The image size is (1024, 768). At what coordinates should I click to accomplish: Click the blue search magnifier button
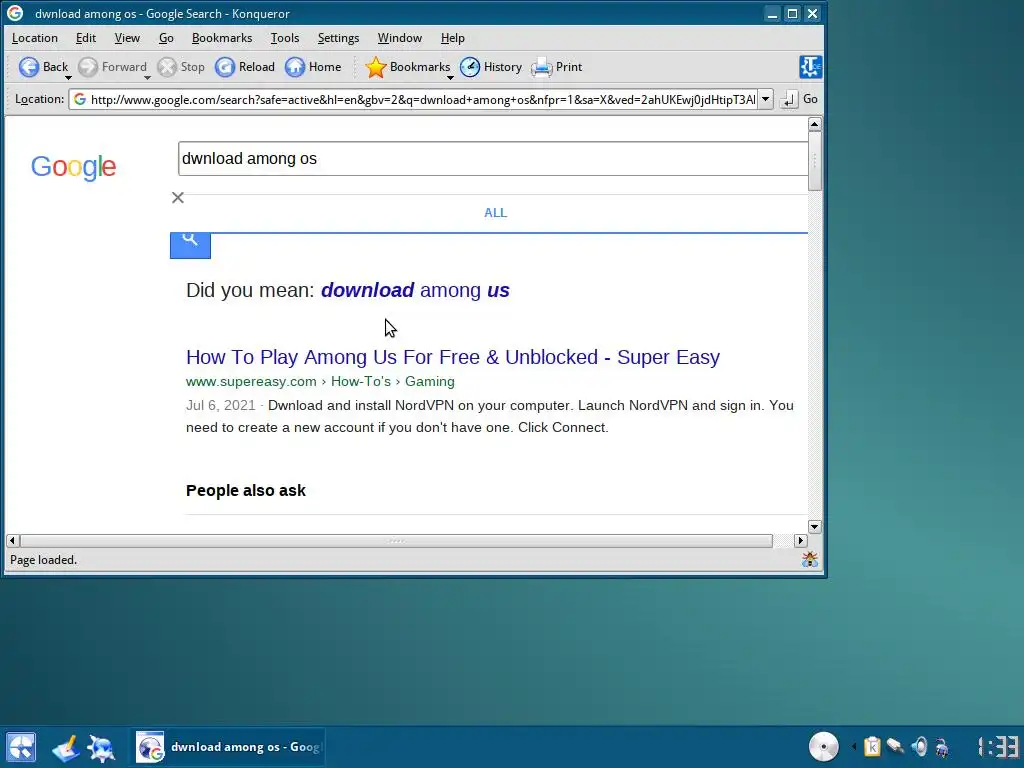(x=190, y=246)
